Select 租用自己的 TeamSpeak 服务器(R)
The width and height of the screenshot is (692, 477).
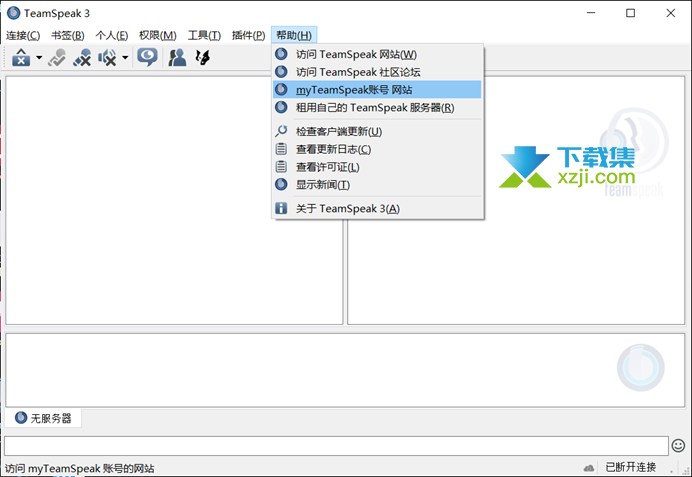pos(377,107)
